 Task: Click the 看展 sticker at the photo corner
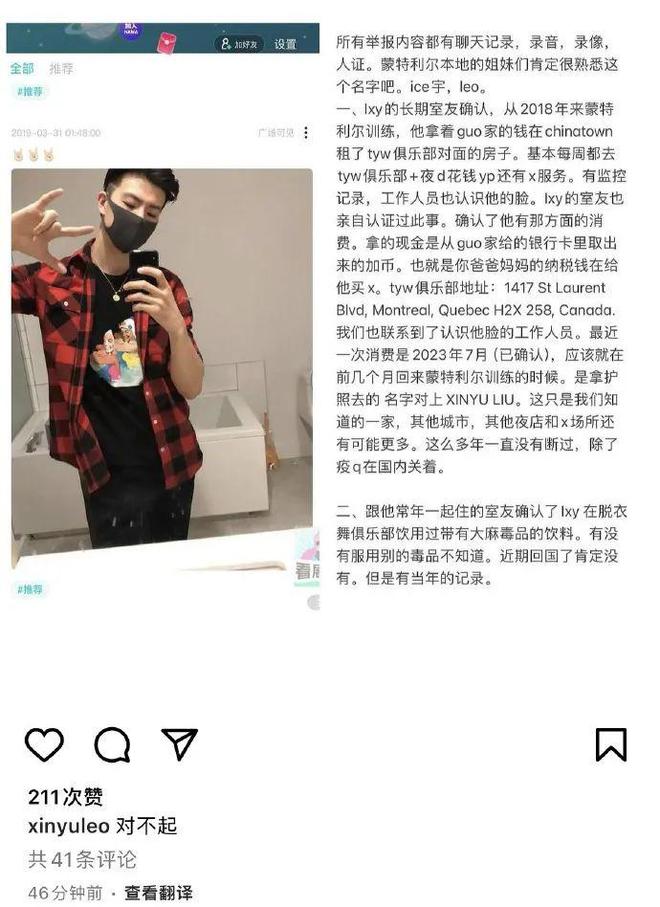[307, 558]
